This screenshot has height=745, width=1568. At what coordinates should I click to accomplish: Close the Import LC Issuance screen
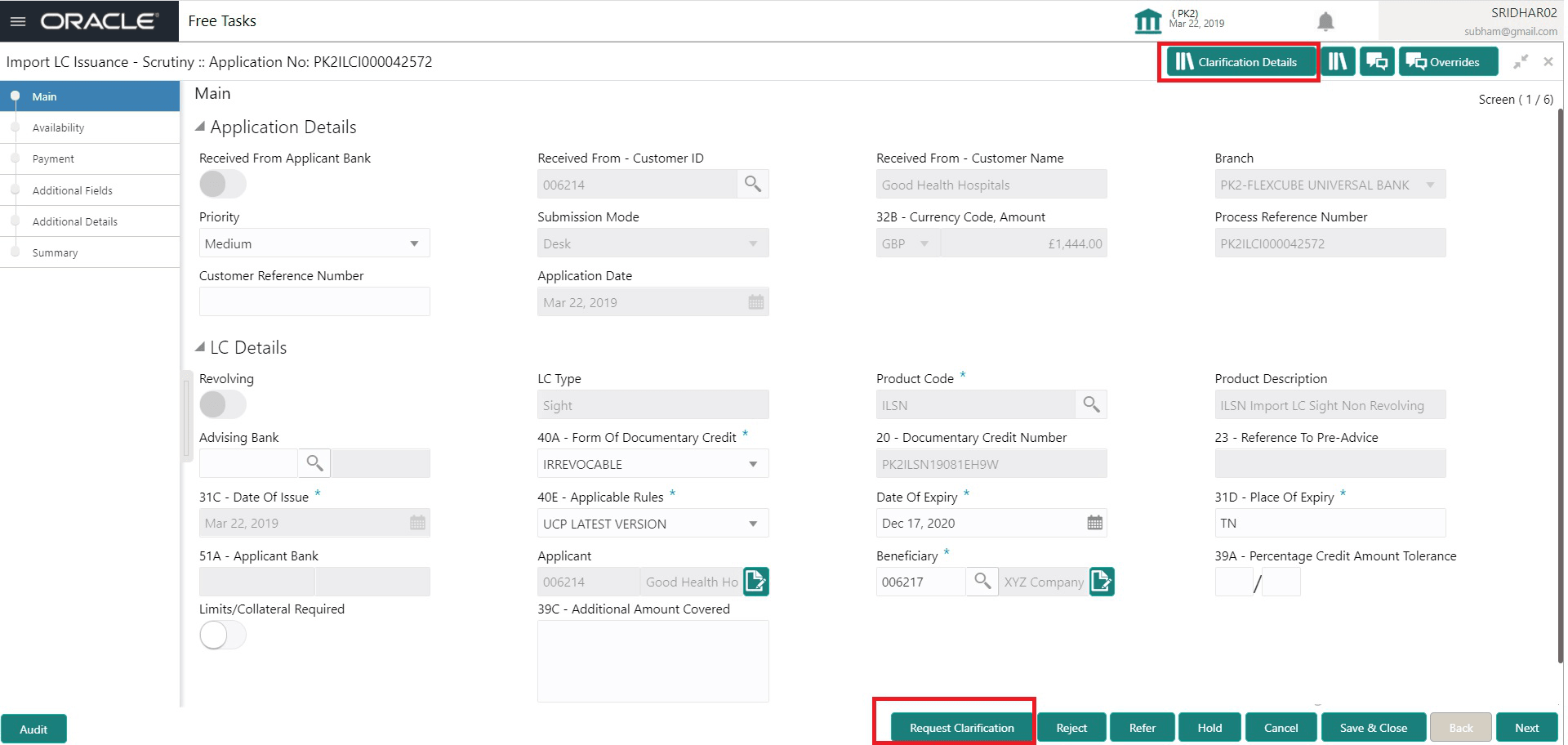(1548, 61)
